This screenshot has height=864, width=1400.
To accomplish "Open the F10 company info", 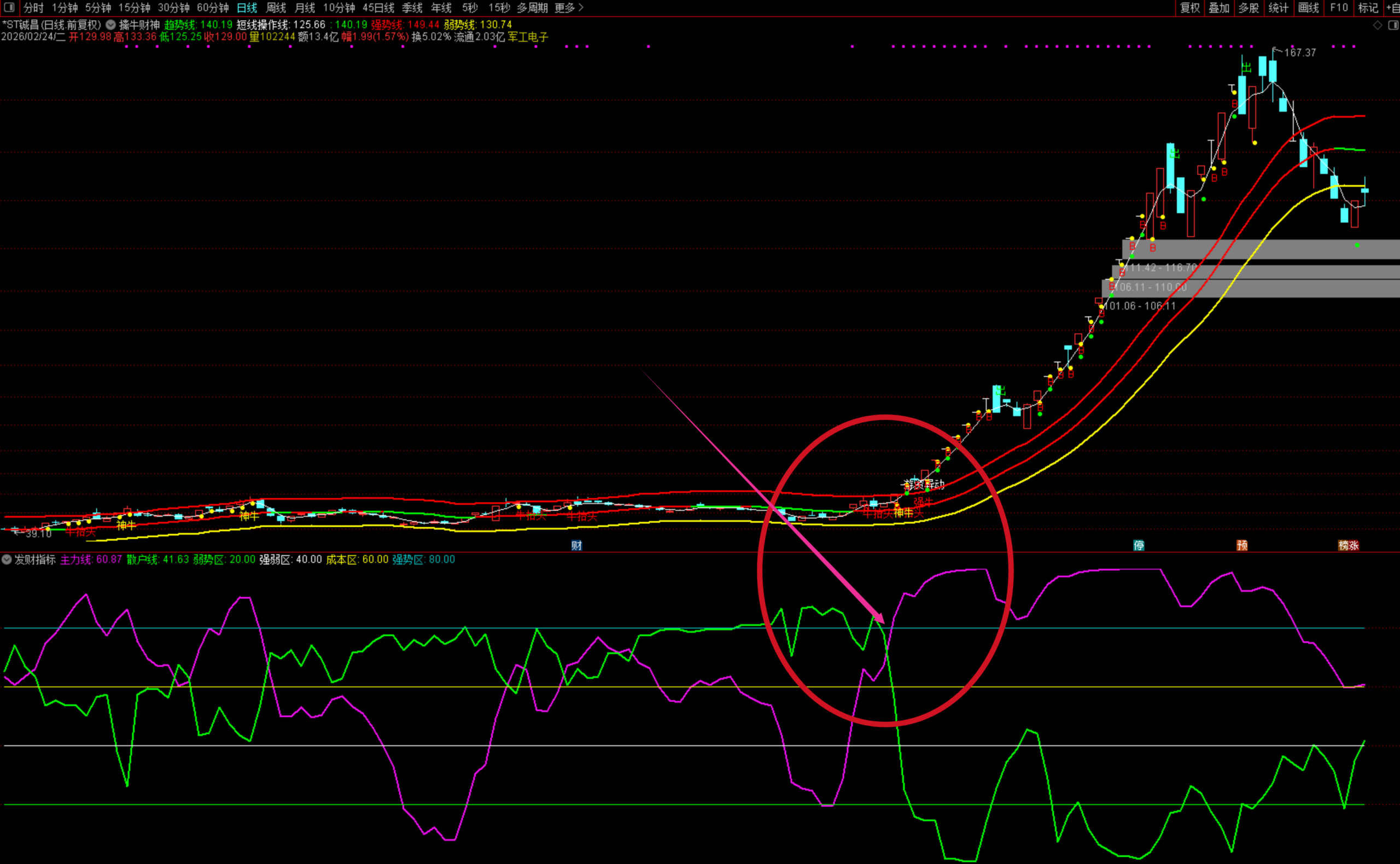I will point(1338,8).
